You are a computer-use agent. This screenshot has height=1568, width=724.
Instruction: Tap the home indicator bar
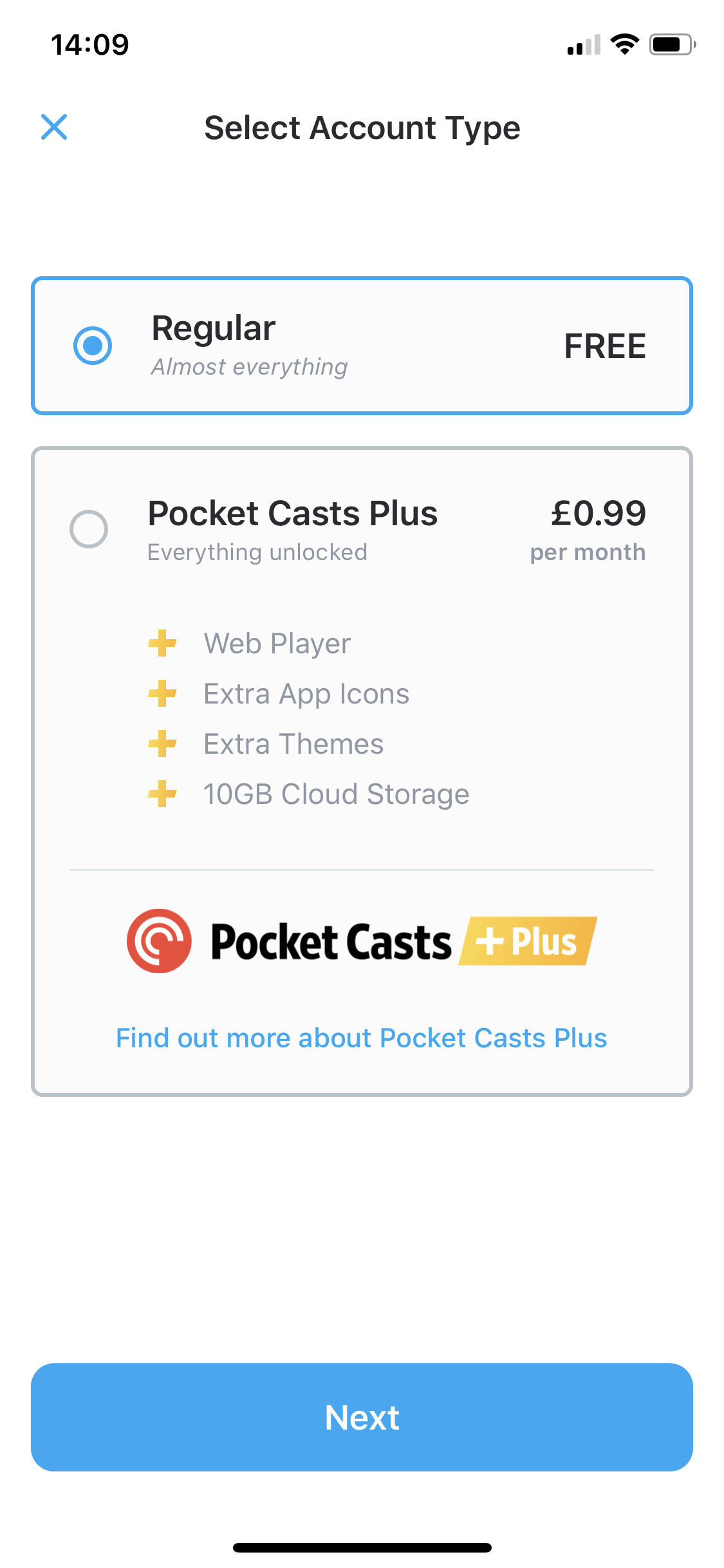(x=362, y=1547)
